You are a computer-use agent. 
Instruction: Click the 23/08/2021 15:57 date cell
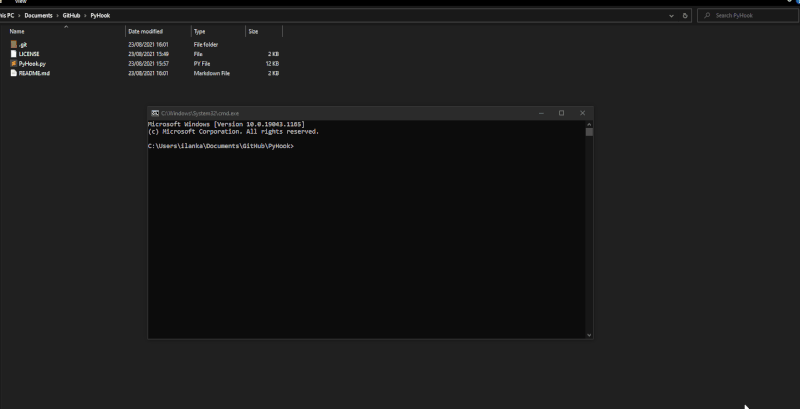click(148, 63)
